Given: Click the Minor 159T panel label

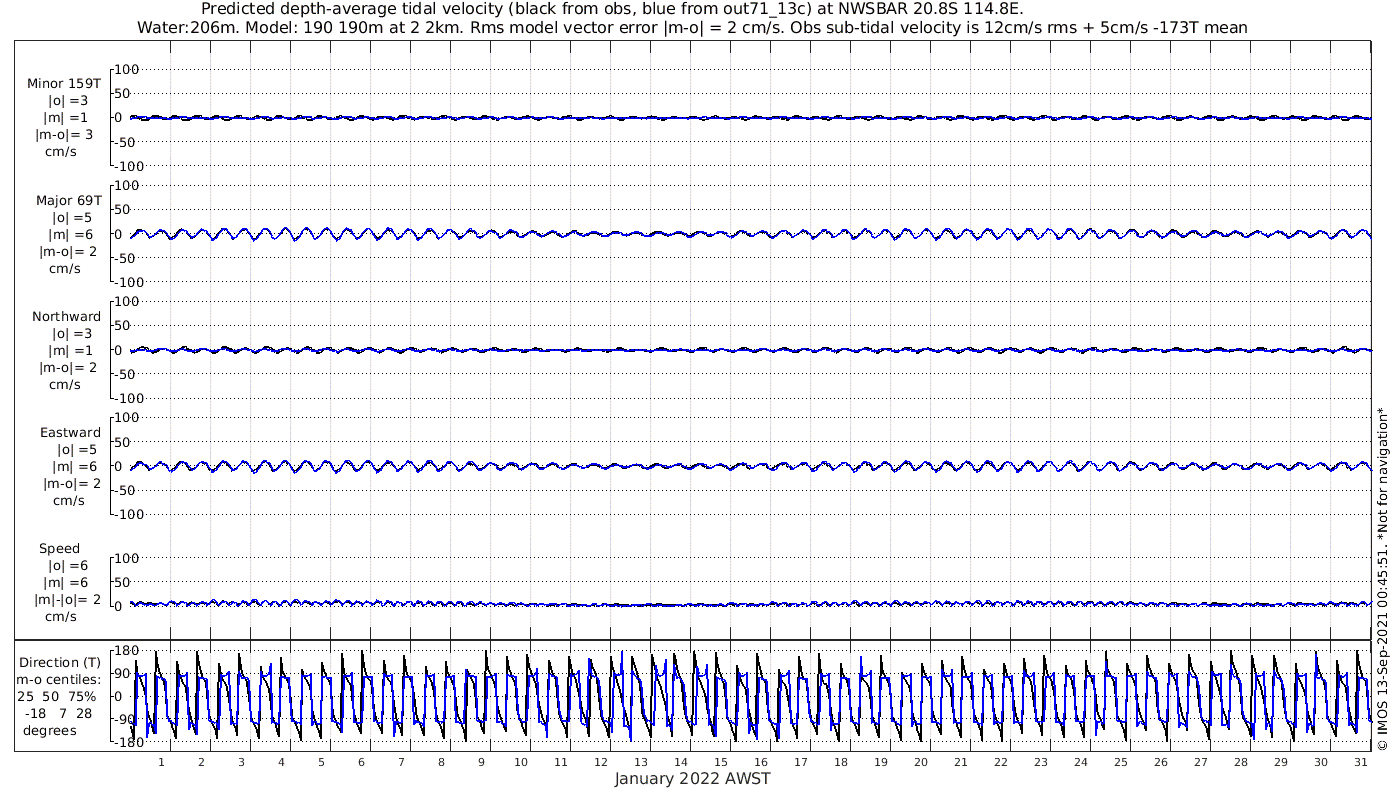Looking at the screenshot, I should point(64,84).
